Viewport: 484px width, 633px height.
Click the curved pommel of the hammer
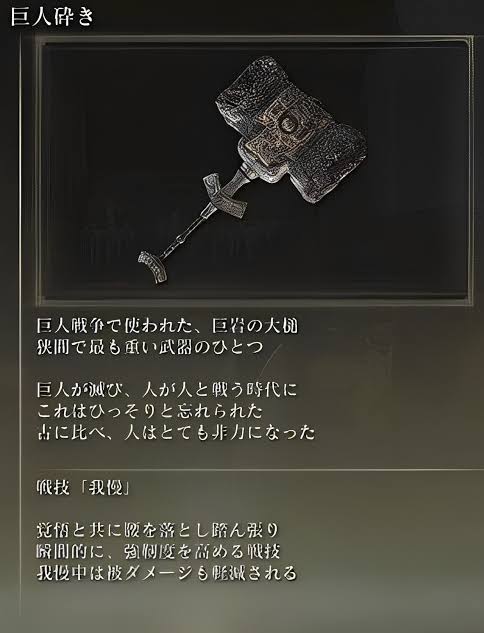[153, 267]
